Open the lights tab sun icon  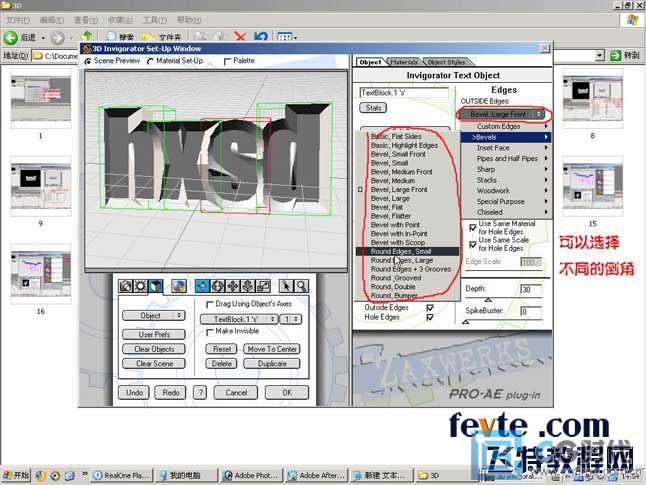140,286
